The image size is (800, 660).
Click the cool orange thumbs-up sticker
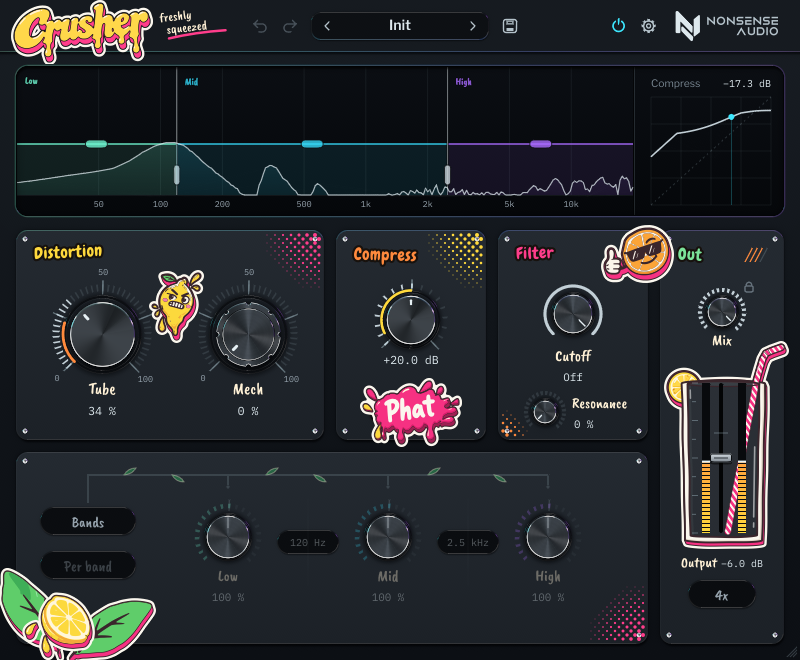638,254
